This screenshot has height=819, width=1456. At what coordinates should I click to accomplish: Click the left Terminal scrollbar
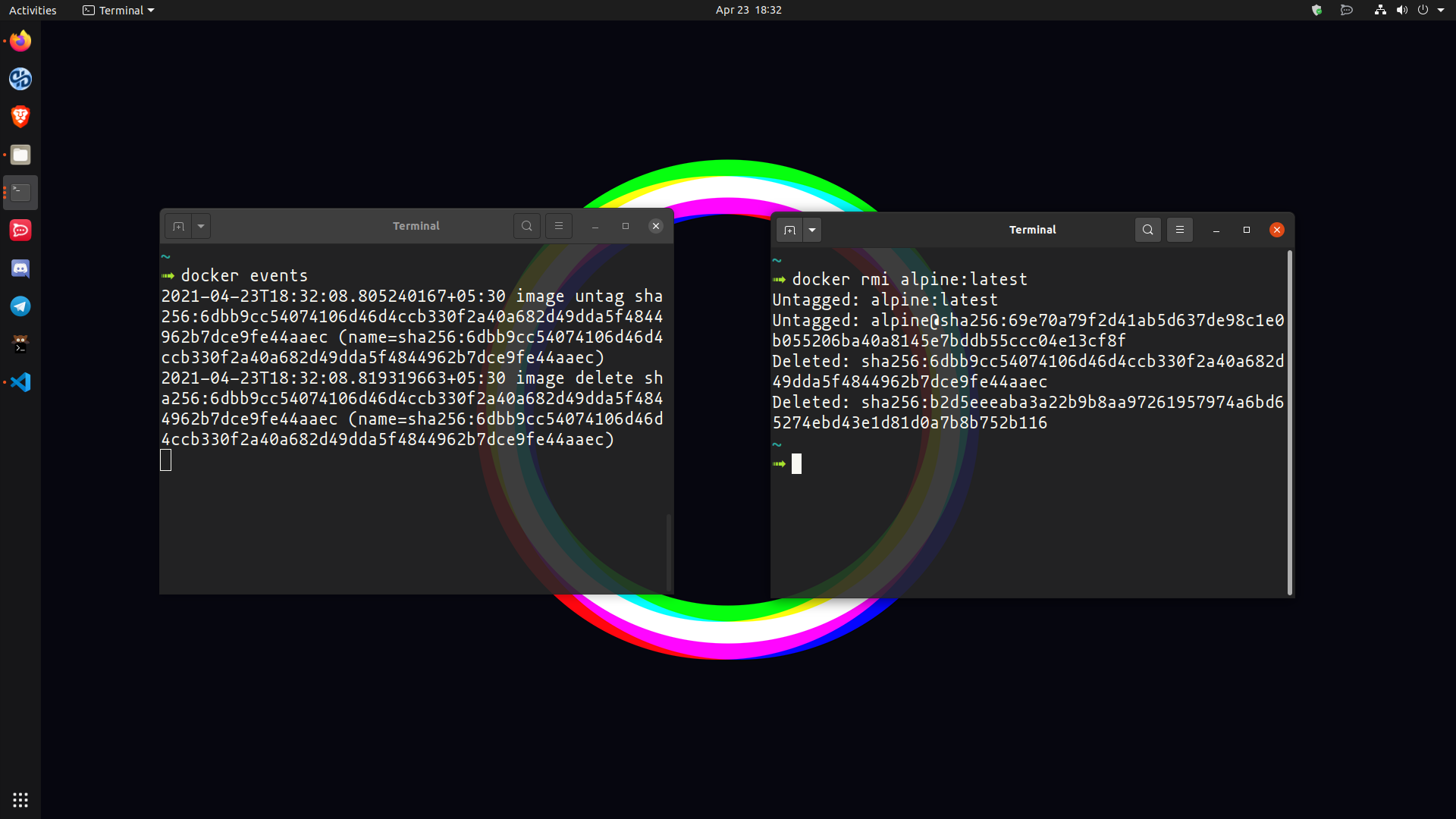point(669,553)
